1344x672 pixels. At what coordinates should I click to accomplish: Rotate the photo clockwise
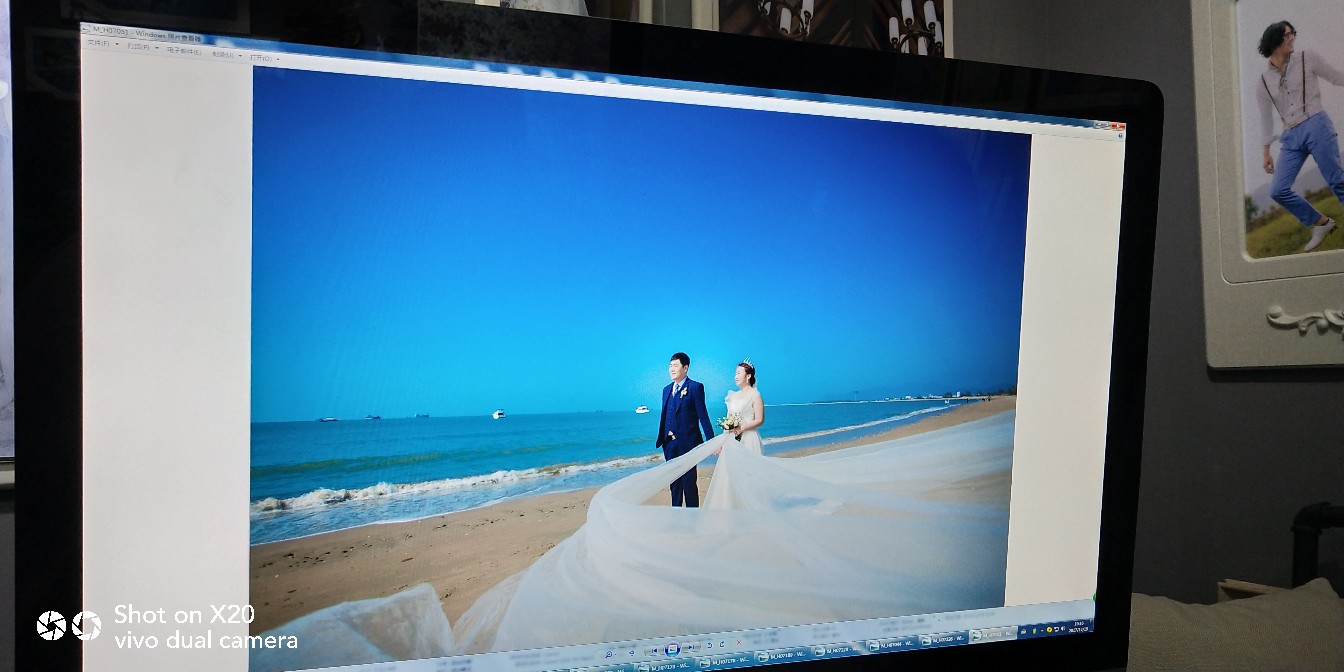point(722,644)
